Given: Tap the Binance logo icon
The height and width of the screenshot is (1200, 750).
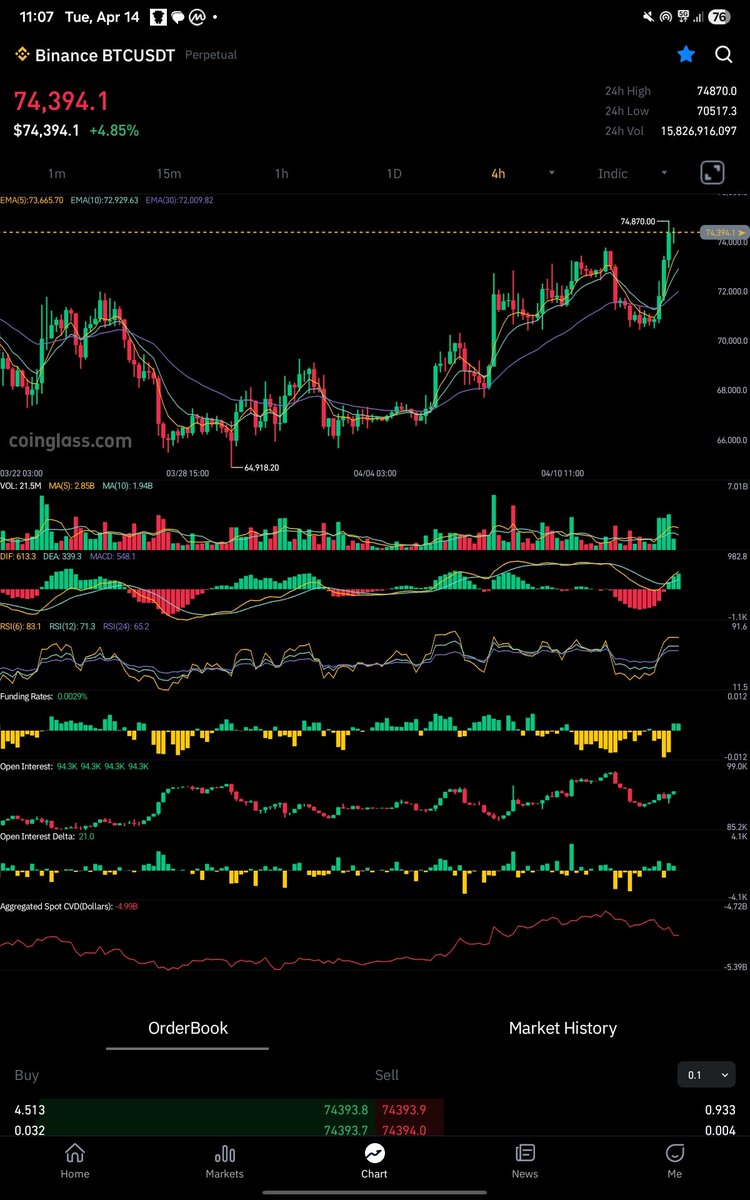Looking at the screenshot, I should tap(21, 55).
